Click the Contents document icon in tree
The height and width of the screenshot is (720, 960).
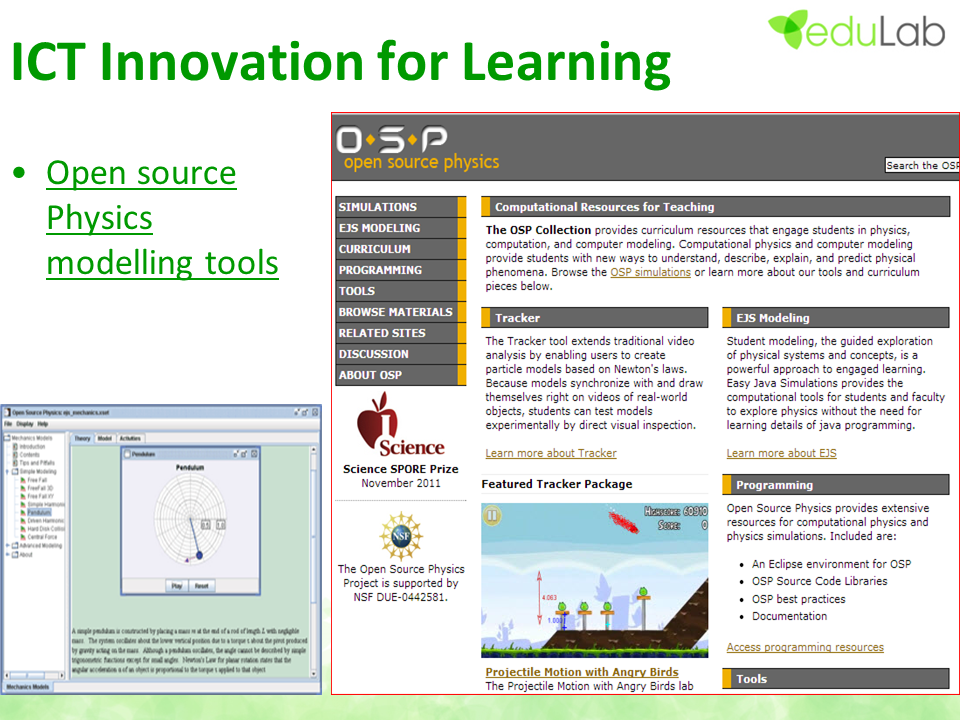click(x=15, y=455)
